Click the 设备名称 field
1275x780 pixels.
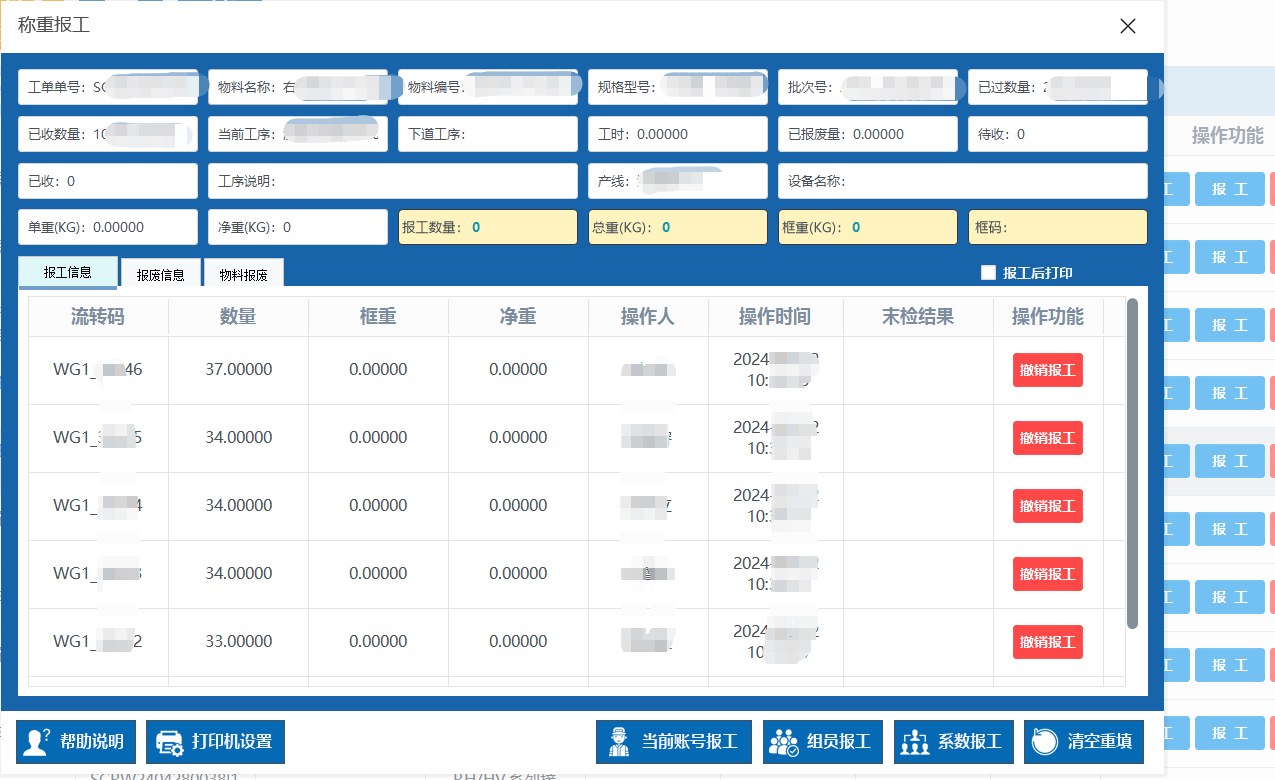pos(990,181)
